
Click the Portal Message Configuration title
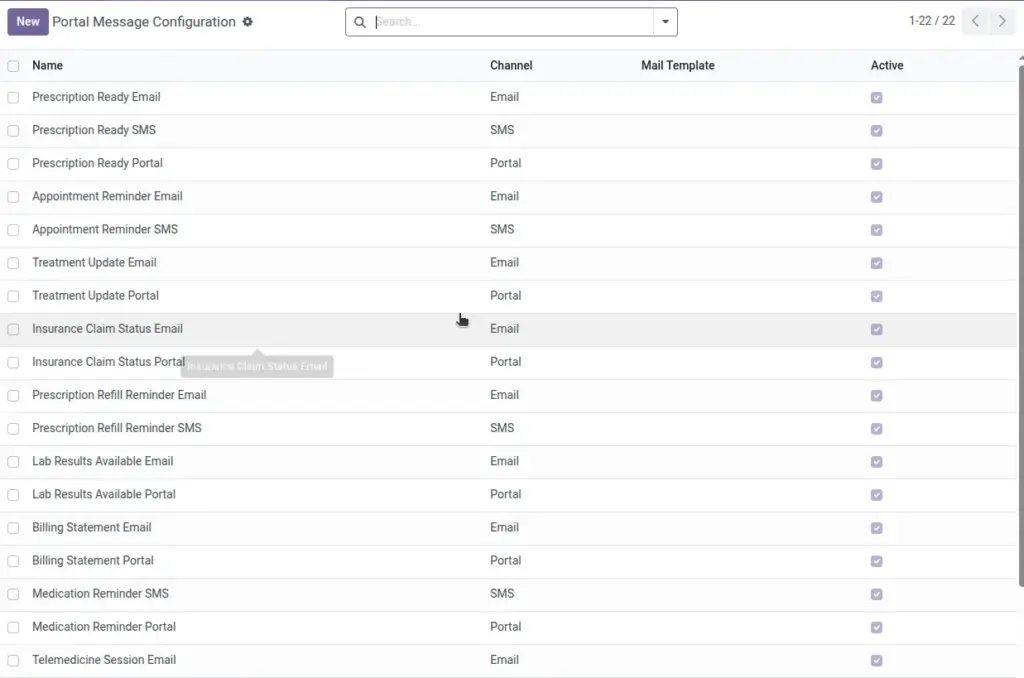pos(144,22)
